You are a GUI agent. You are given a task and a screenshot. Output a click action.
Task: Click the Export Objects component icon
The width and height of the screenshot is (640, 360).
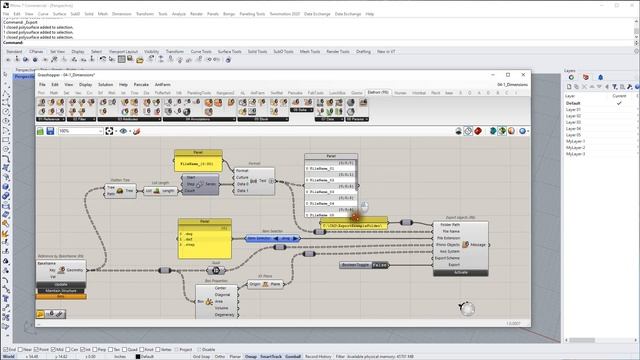point(465,244)
